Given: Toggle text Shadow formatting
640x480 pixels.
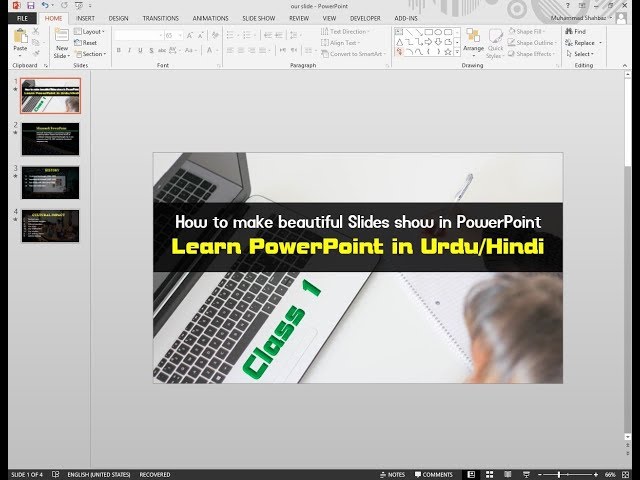Looking at the screenshot, I should [151, 50].
